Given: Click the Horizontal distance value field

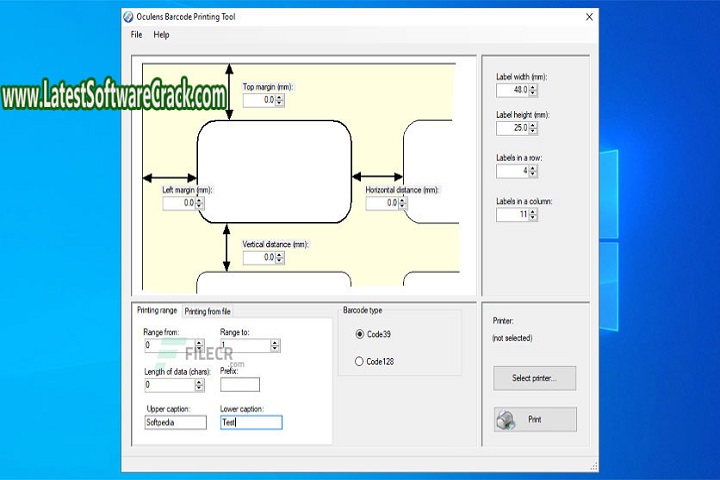Looking at the screenshot, I should [x=382, y=203].
